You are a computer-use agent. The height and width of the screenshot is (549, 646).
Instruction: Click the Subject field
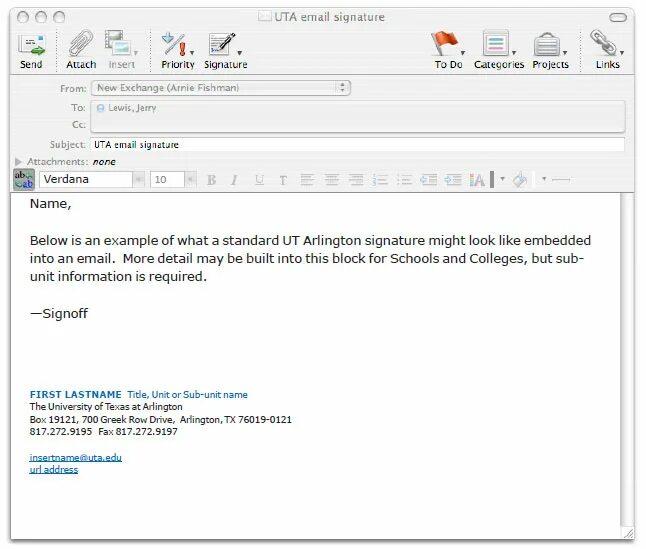tap(357, 145)
